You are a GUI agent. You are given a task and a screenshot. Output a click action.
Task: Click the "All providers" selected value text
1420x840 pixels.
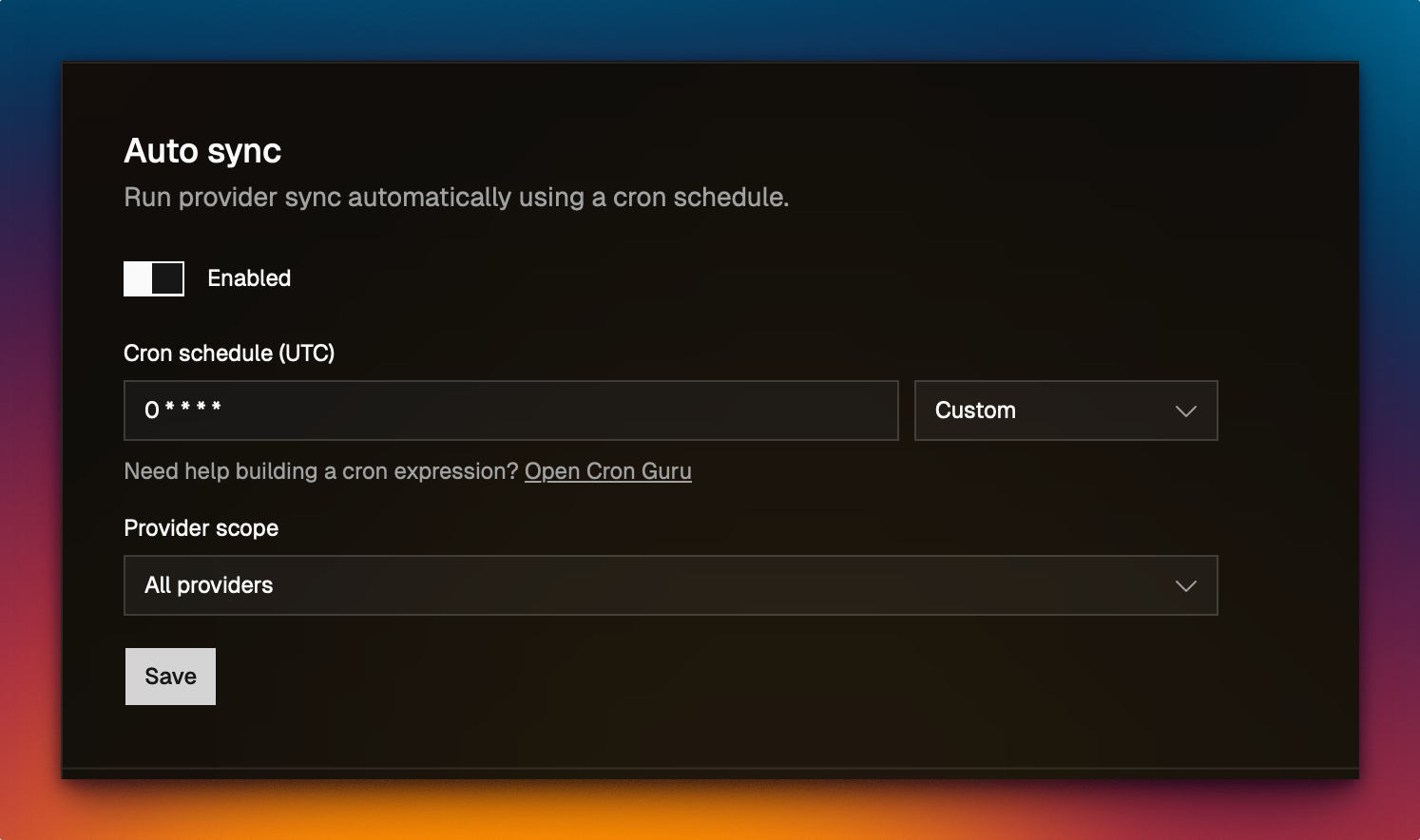click(209, 585)
